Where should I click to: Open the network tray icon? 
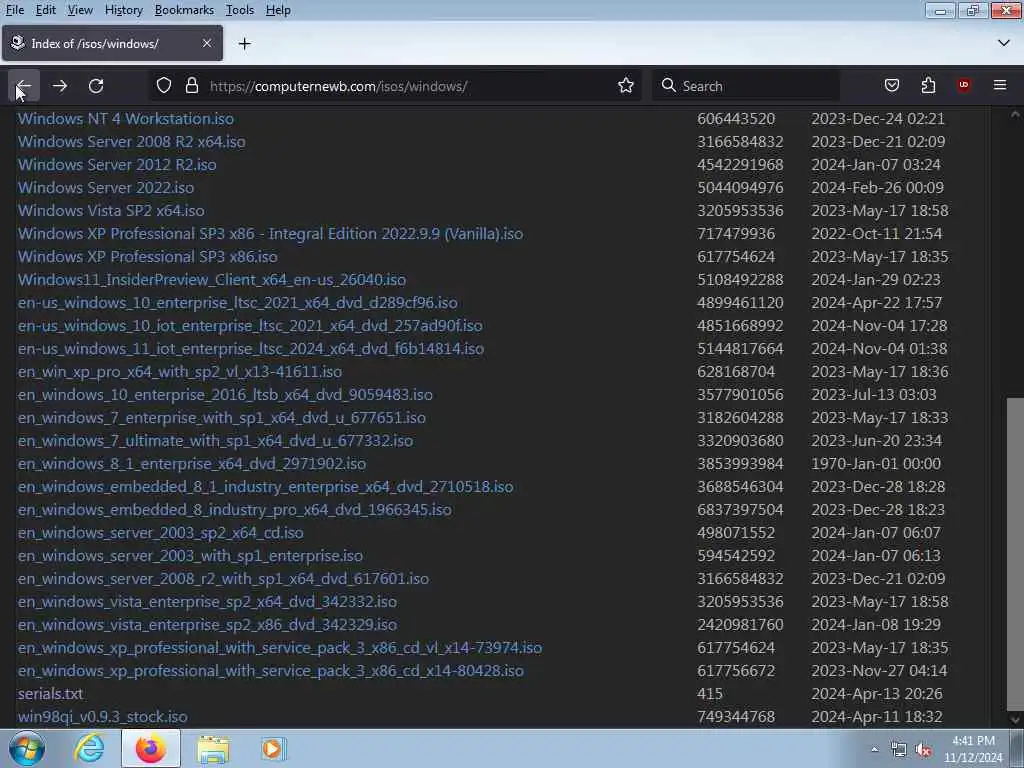899,750
